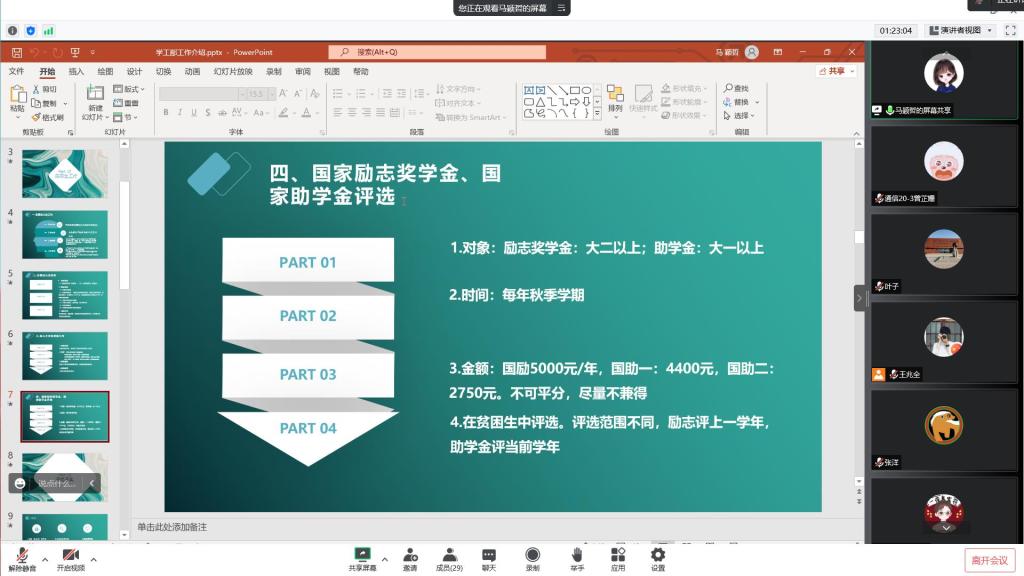Screen dimensions: 1024x576
Task: Unmute the microphone (解除静音)
Action: click(22, 556)
